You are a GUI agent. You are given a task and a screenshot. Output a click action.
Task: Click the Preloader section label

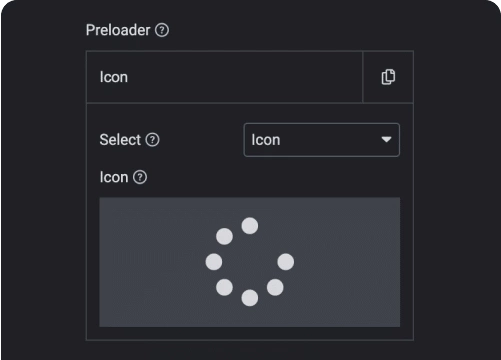tap(118, 30)
